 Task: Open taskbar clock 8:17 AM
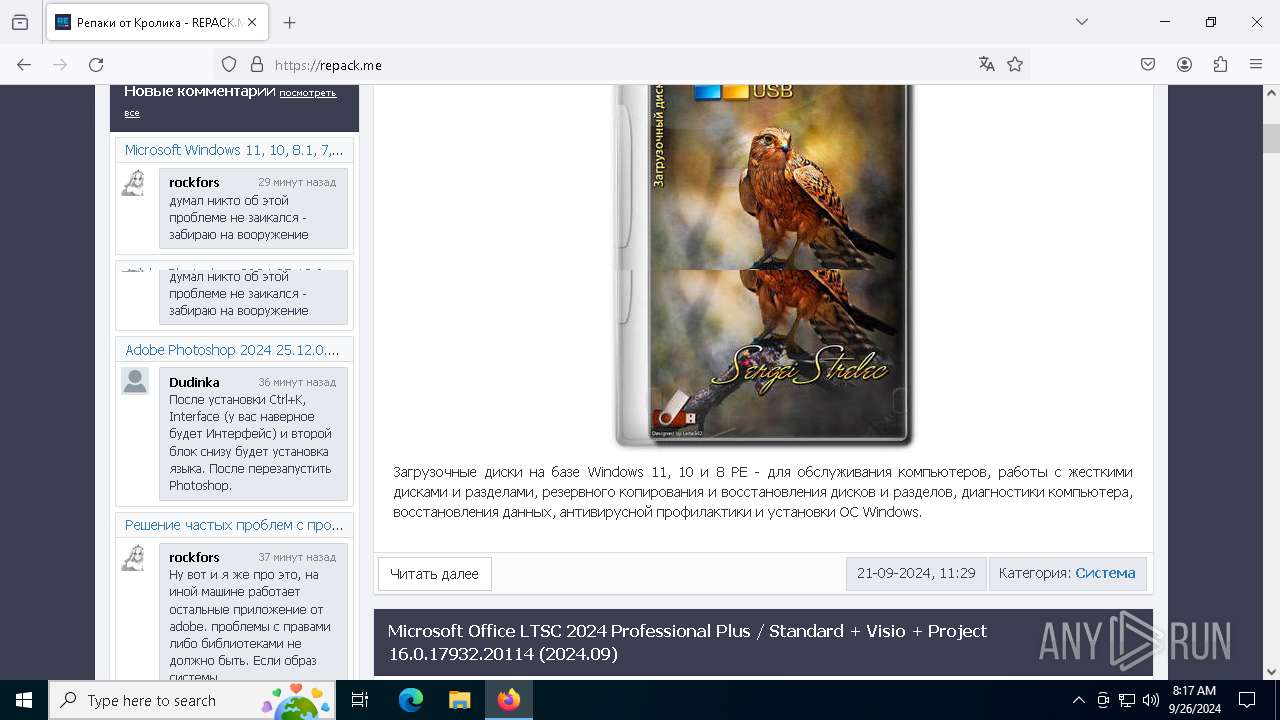1194,700
